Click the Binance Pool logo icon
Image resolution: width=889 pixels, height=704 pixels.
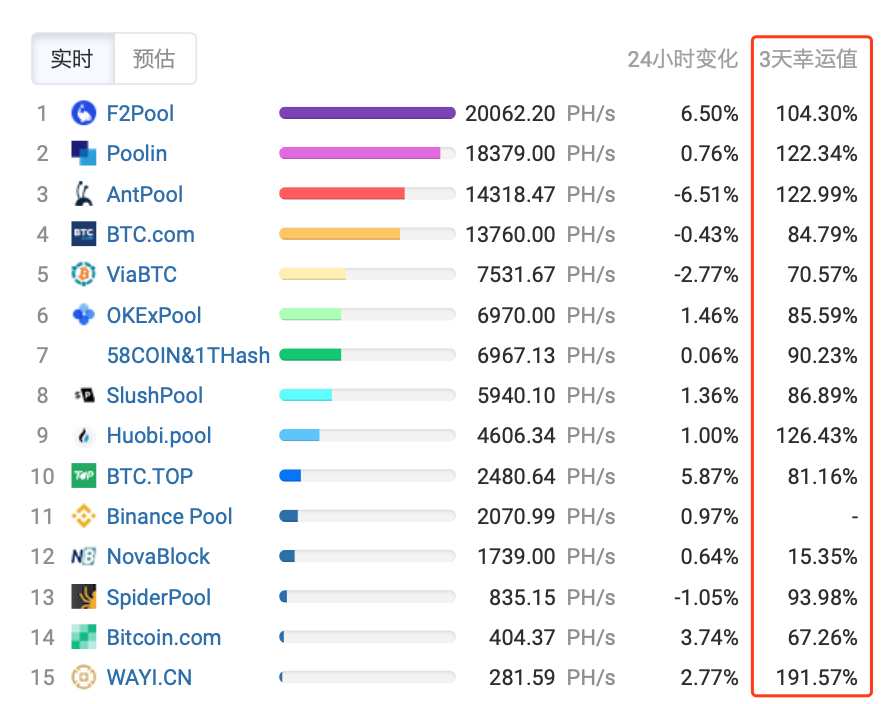[83, 516]
